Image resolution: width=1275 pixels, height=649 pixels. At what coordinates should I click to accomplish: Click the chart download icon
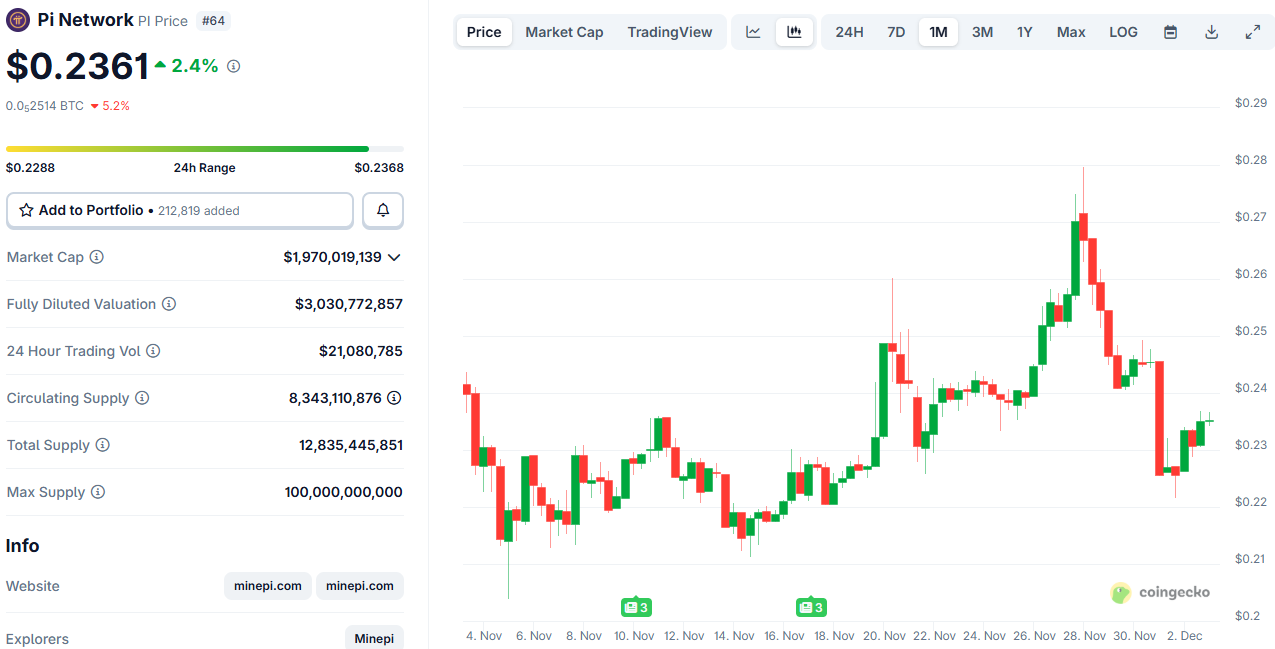1211,31
